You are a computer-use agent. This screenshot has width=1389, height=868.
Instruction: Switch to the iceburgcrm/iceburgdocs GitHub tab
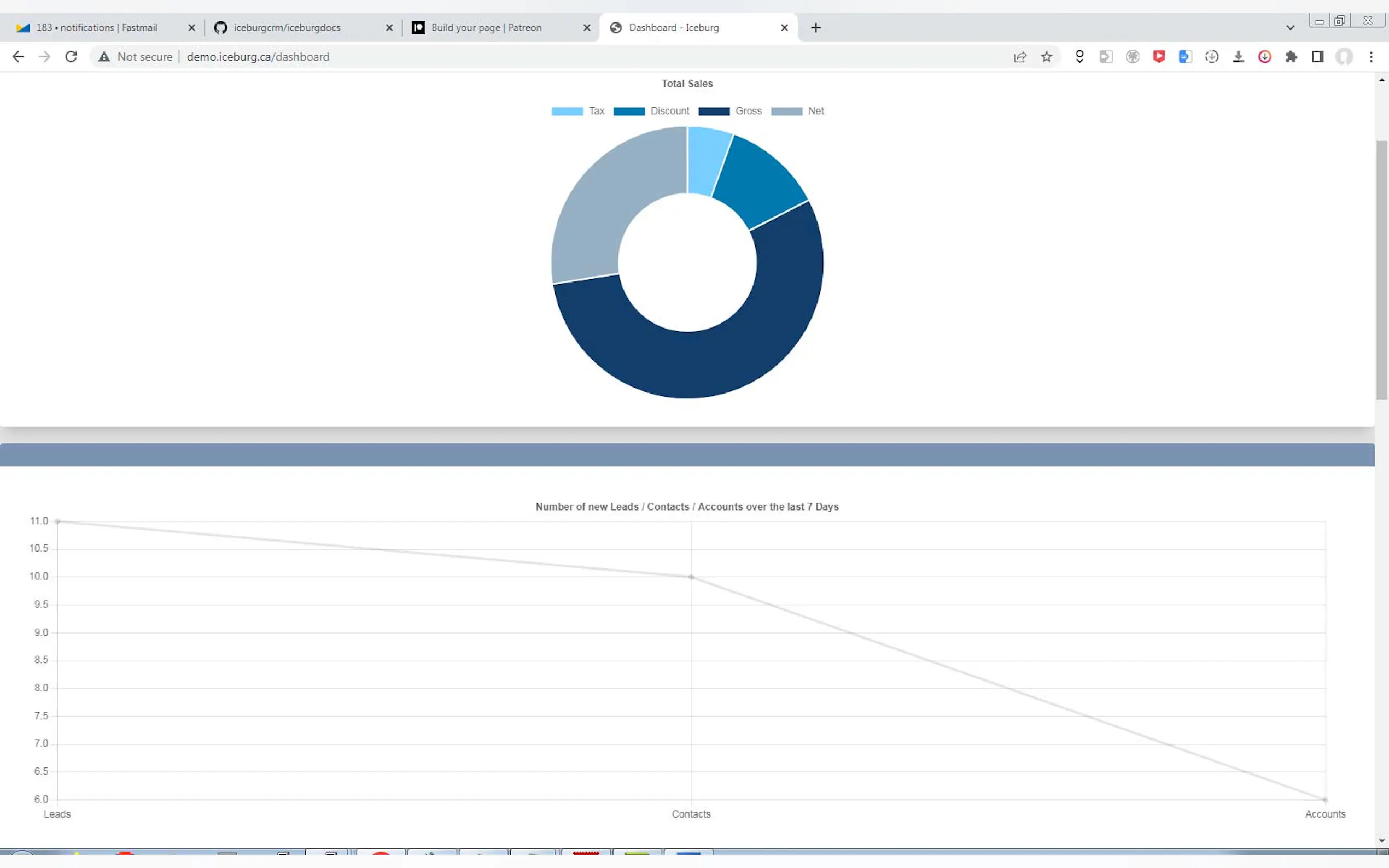coord(287,27)
